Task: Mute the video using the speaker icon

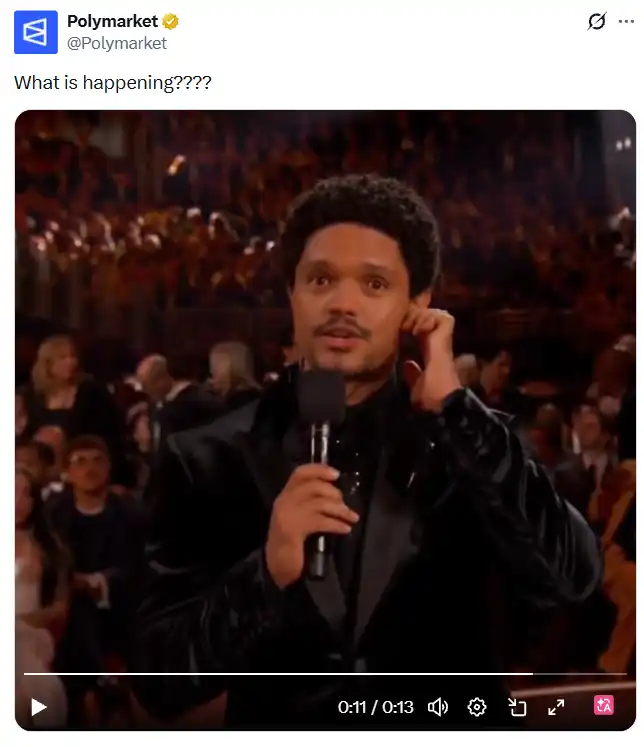Action: 437,707
